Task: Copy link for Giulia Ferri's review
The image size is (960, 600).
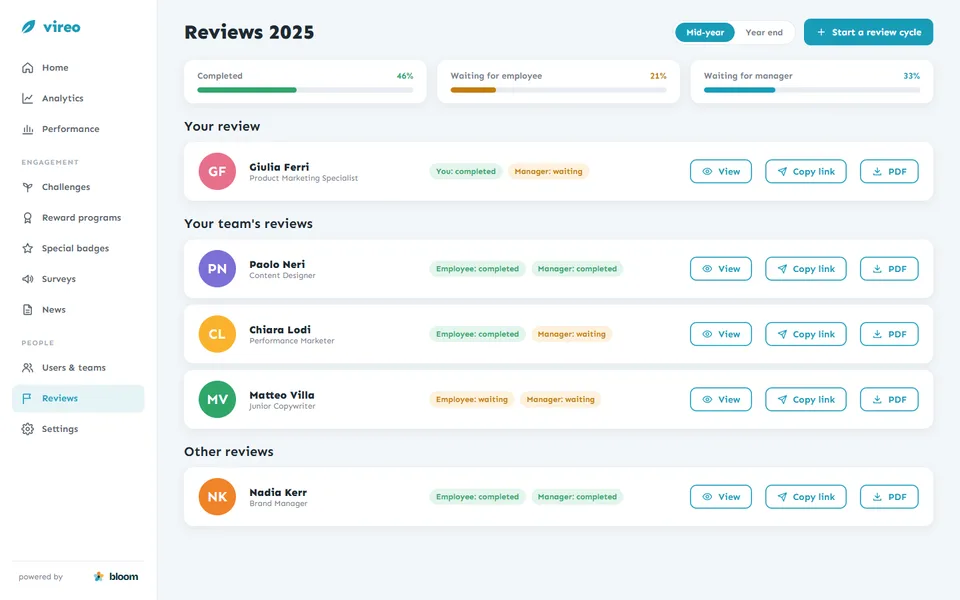Action: point(806,171)
